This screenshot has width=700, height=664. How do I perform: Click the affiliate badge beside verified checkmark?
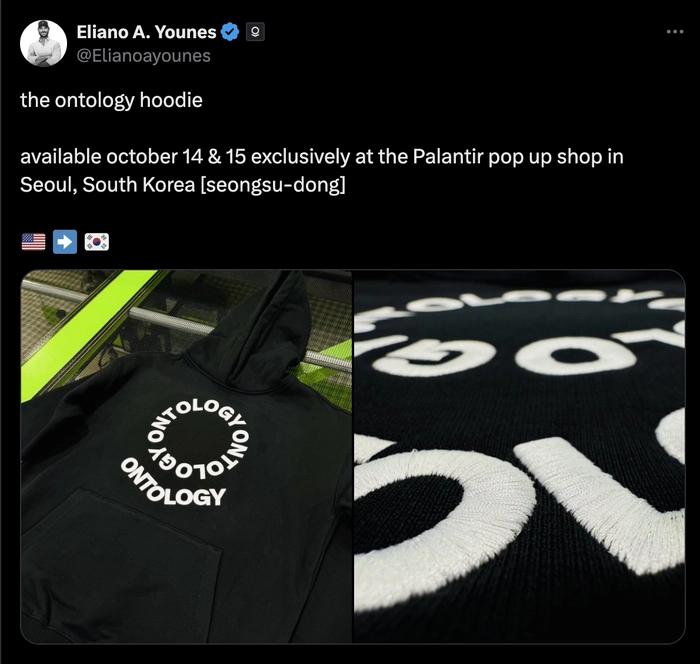255,32
